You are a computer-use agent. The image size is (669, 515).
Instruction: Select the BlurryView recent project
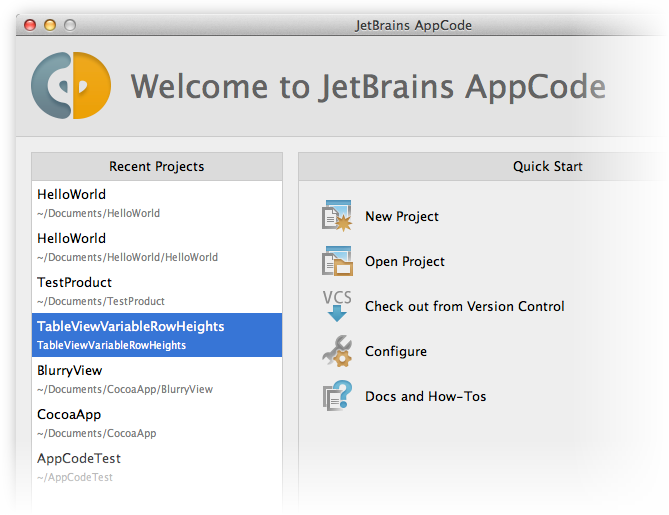coord(157,379)
